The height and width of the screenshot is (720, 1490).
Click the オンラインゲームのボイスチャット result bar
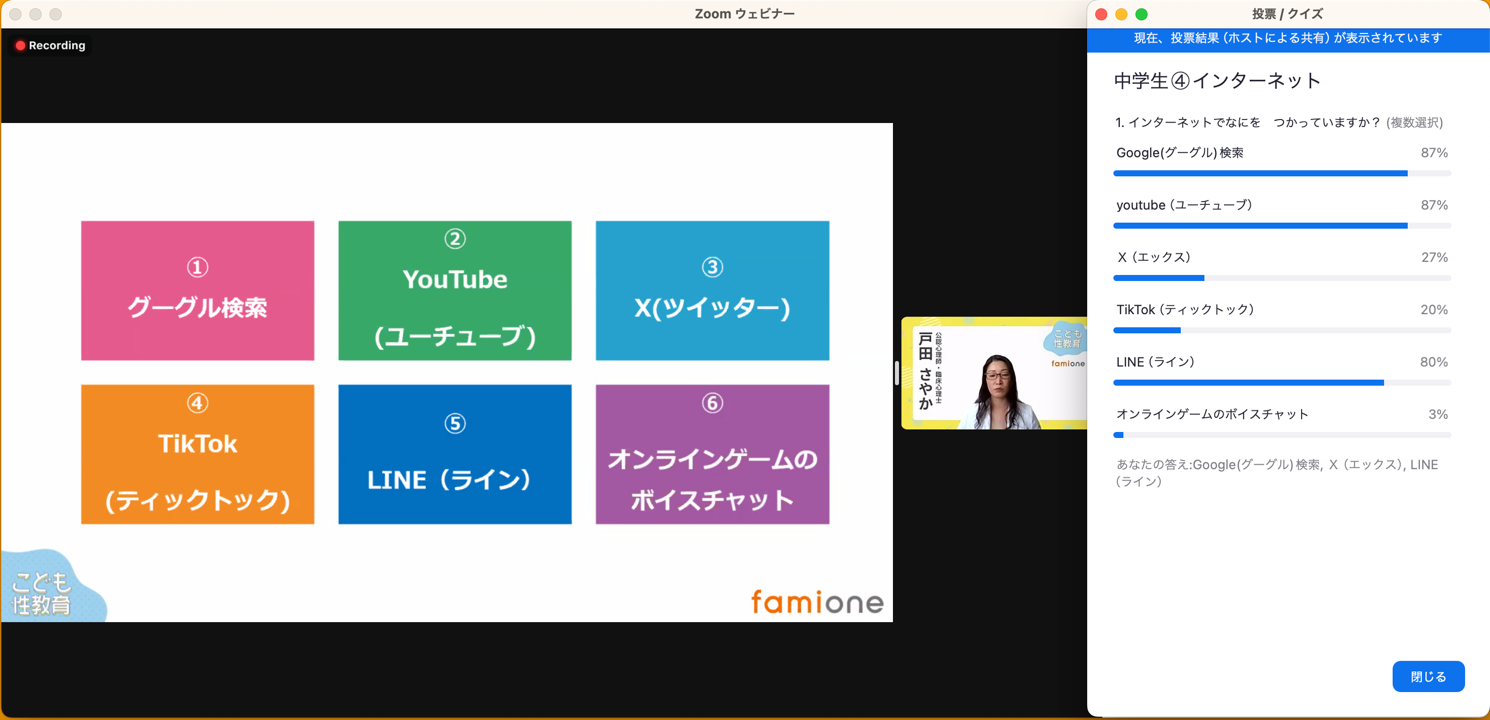click(1282, 435)
